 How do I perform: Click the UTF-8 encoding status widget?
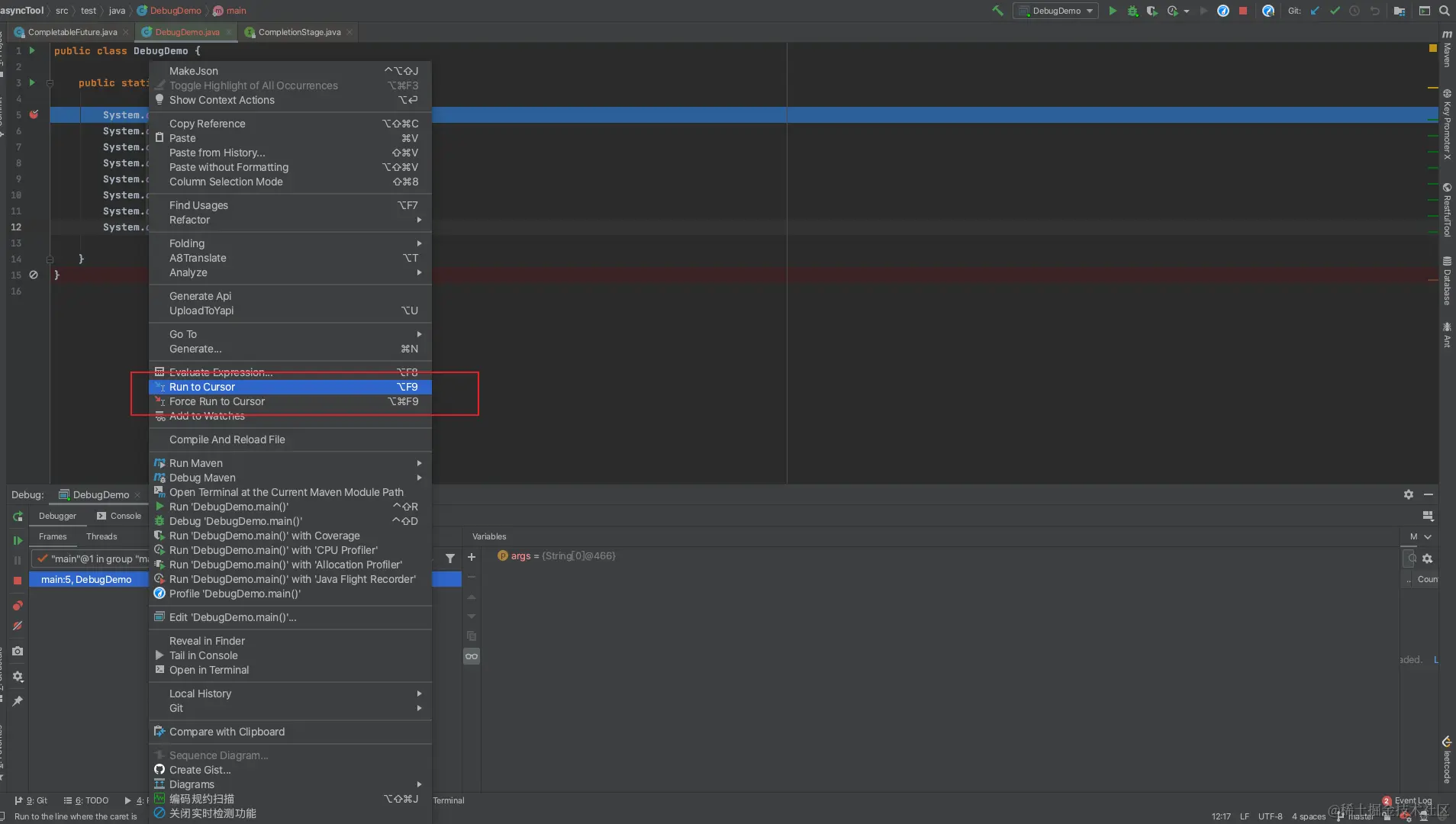pos(1270,816)
